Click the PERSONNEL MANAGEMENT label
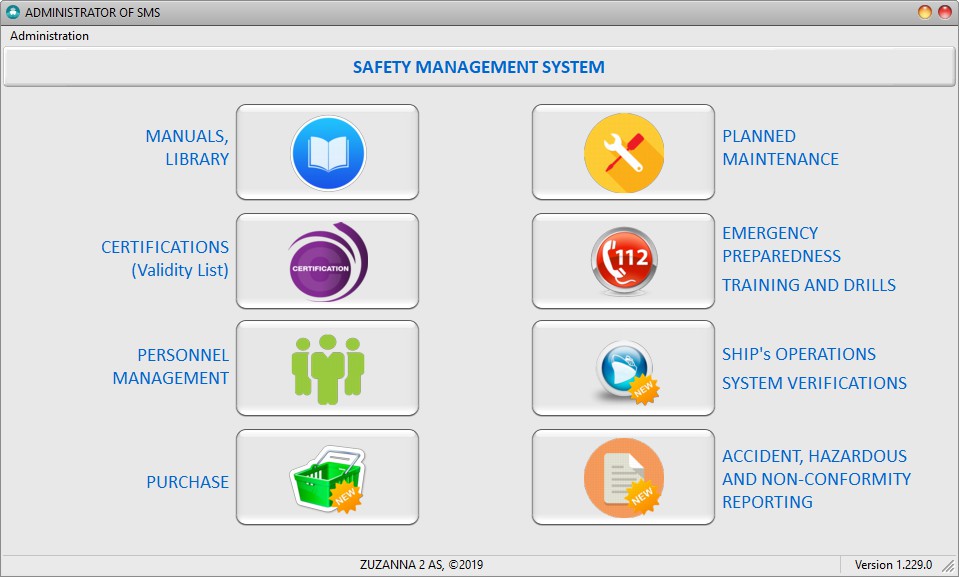The height and width of the screenshot is (577, 959). [x=171, y=367]
